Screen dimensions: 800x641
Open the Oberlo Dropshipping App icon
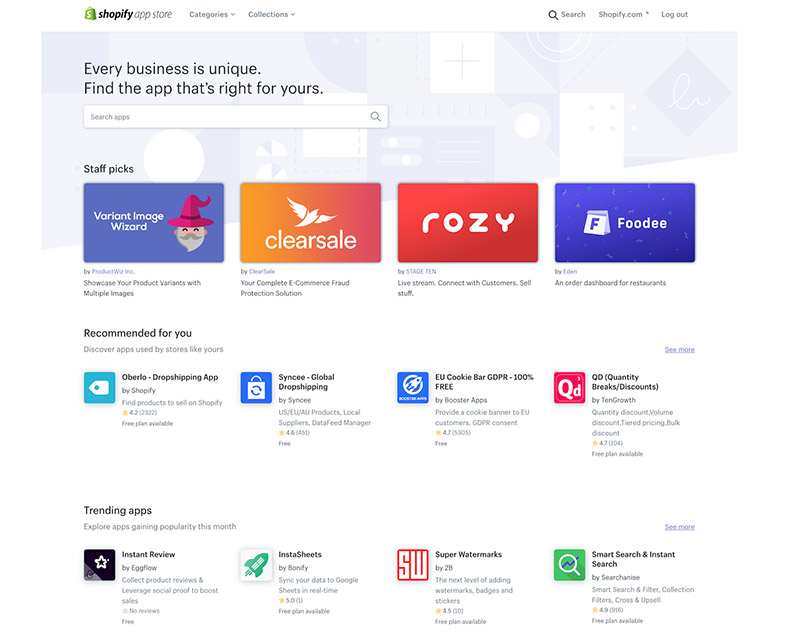(x=99, y=387)
